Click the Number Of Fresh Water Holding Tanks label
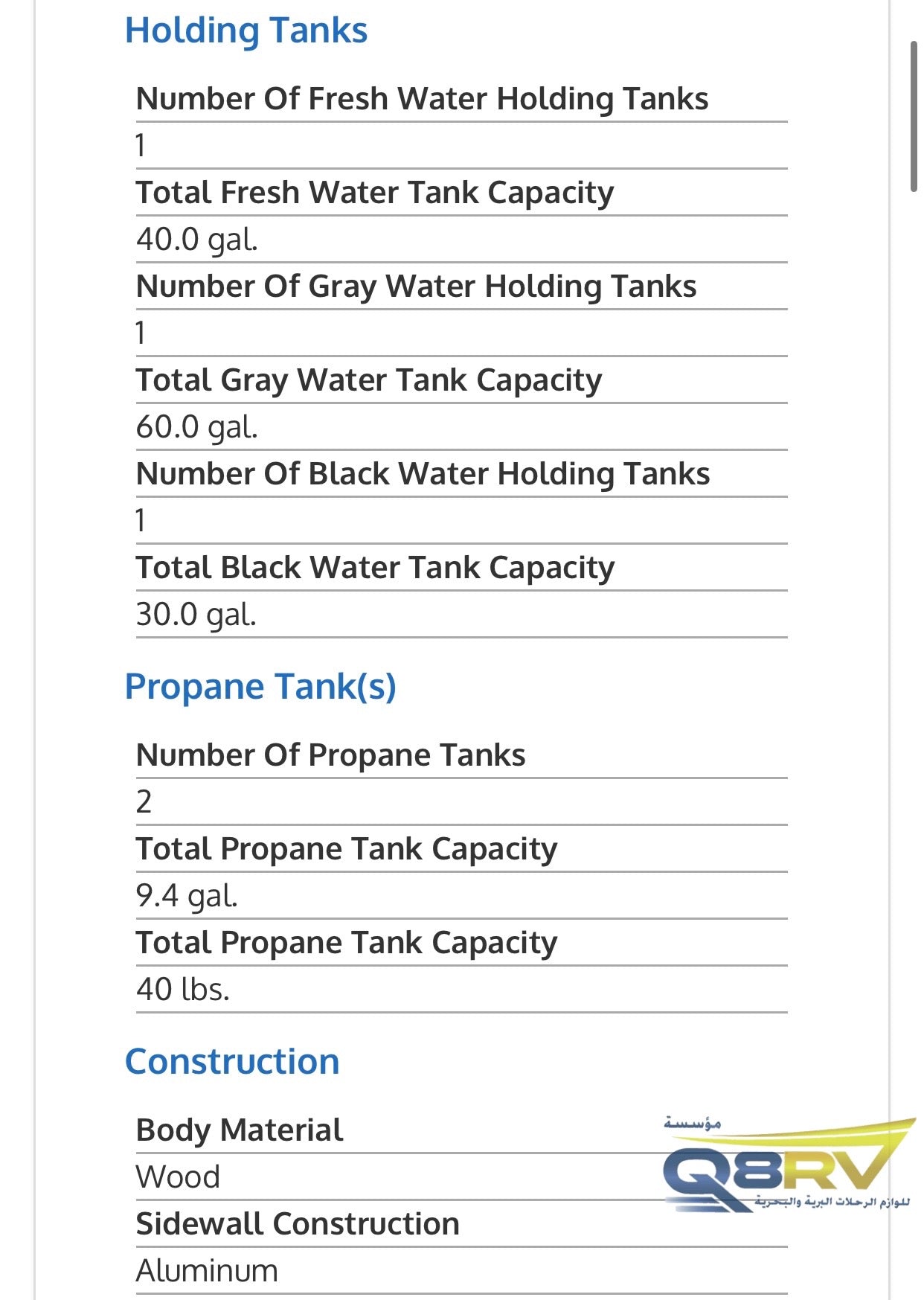Screen dimensions: 924x1300 [422, 99]
